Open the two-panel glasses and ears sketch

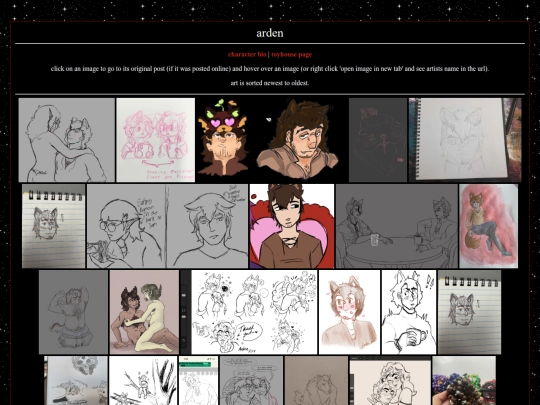coord(167,226)
